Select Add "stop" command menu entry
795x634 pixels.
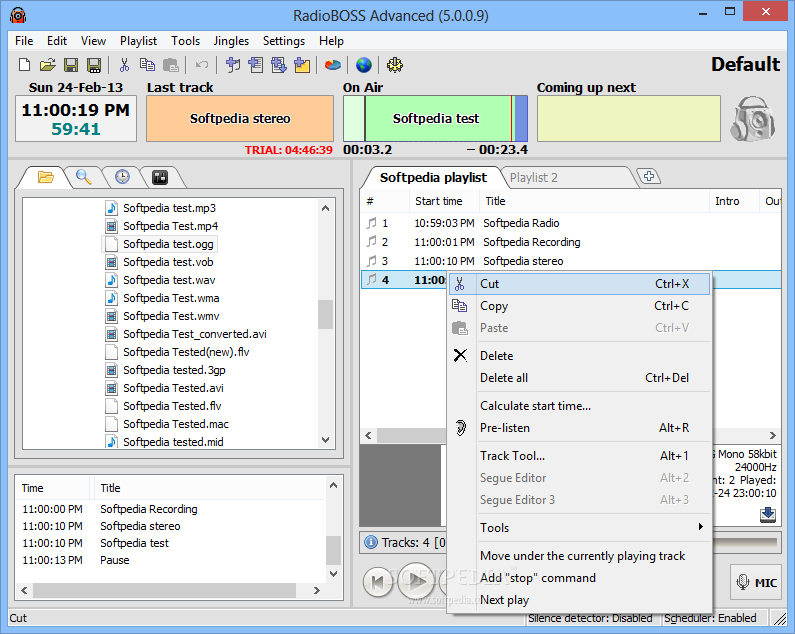coord(580,578)
